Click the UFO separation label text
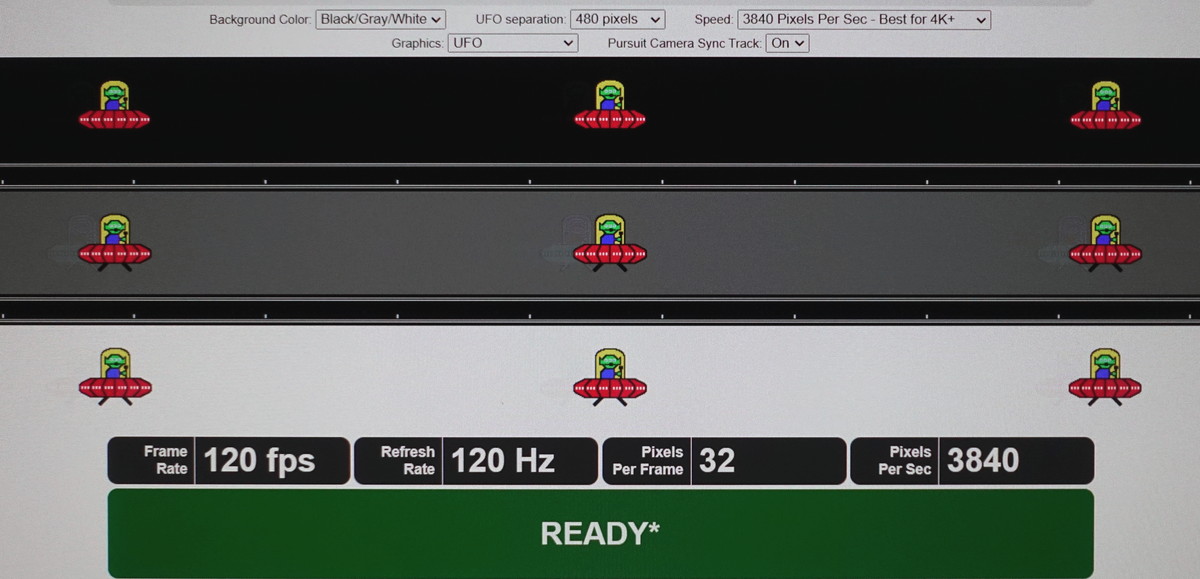 [x=520, y=20]
